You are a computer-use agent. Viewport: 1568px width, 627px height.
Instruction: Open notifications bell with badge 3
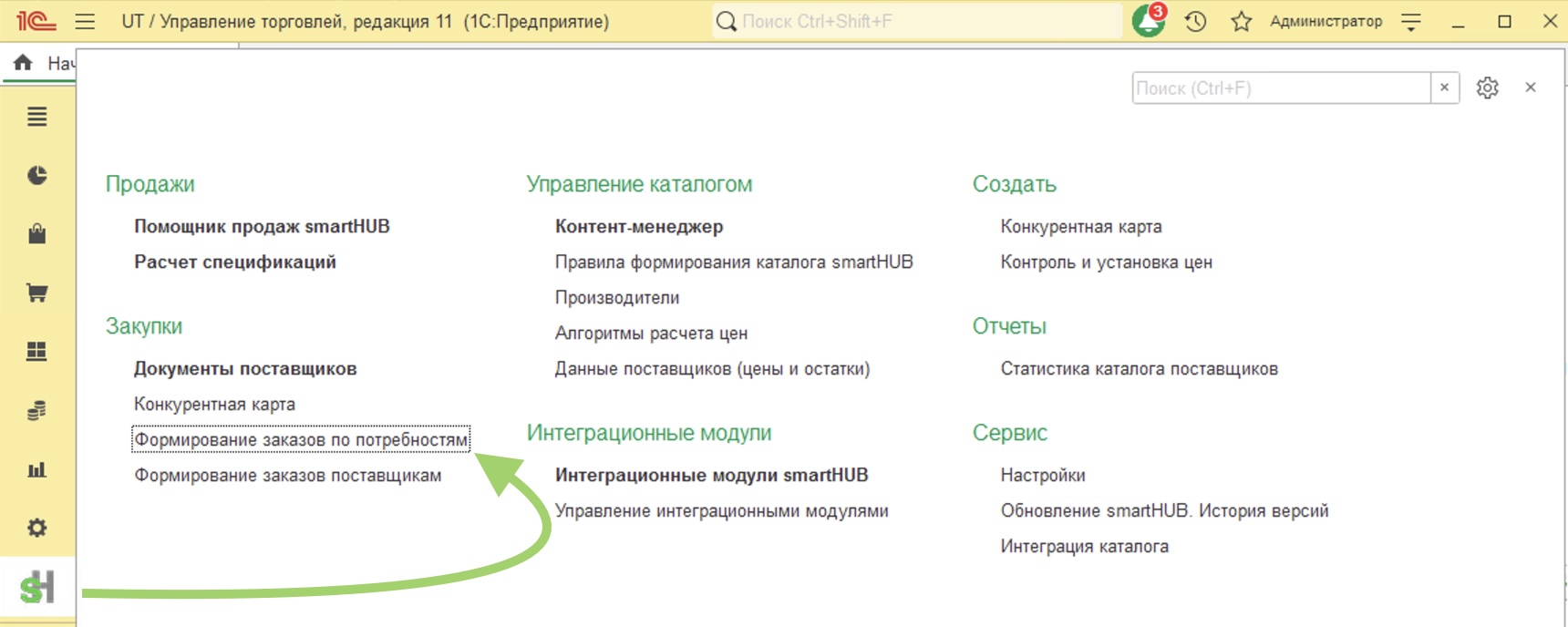tap(1149, 20)
